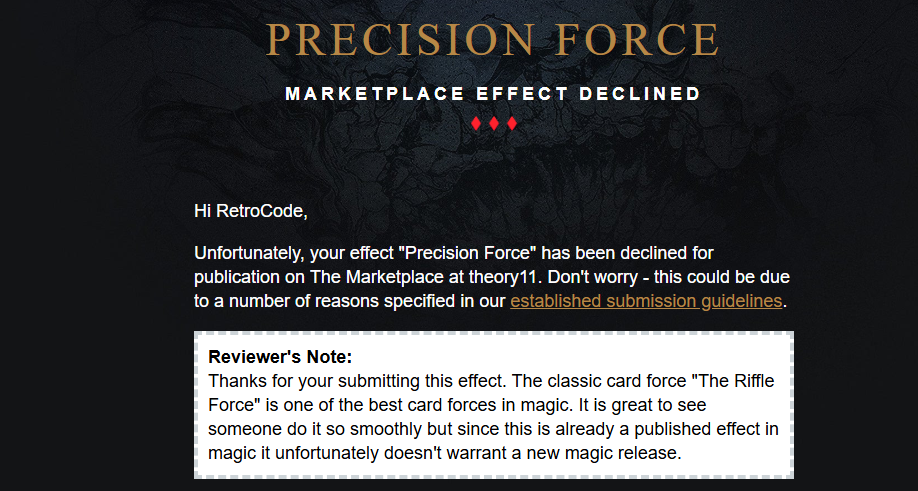The image size is (918, 491).
Task: Click the right red diamond icon
Action: coord(511,124)
